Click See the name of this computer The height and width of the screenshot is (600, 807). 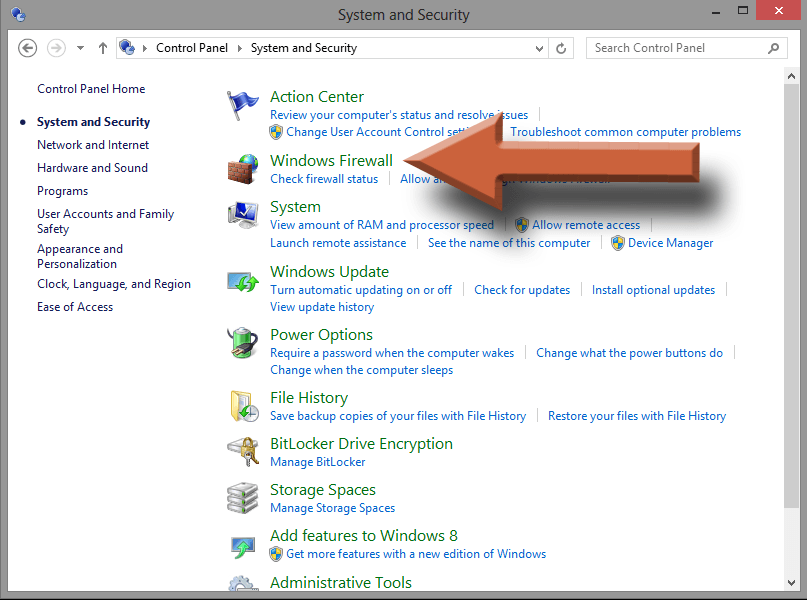(508, 243)
